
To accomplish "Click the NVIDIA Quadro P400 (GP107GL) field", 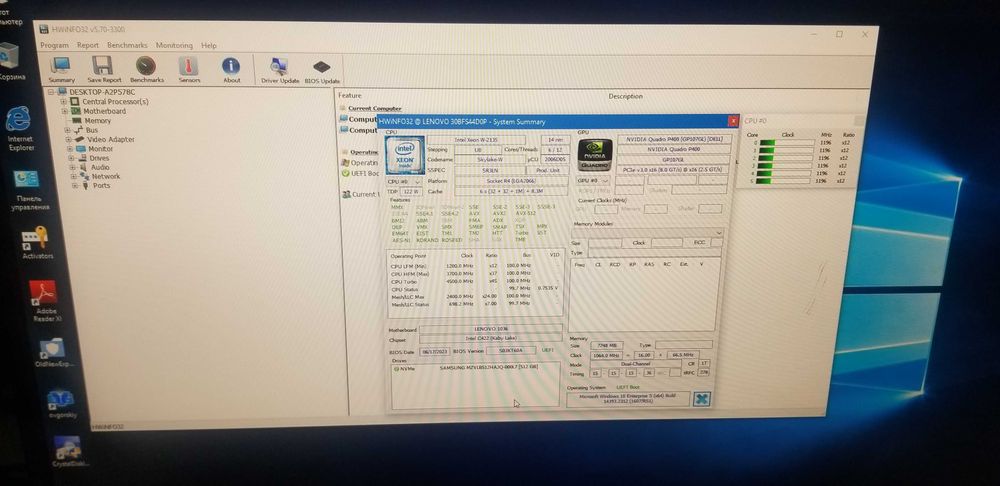I will 674,139.
